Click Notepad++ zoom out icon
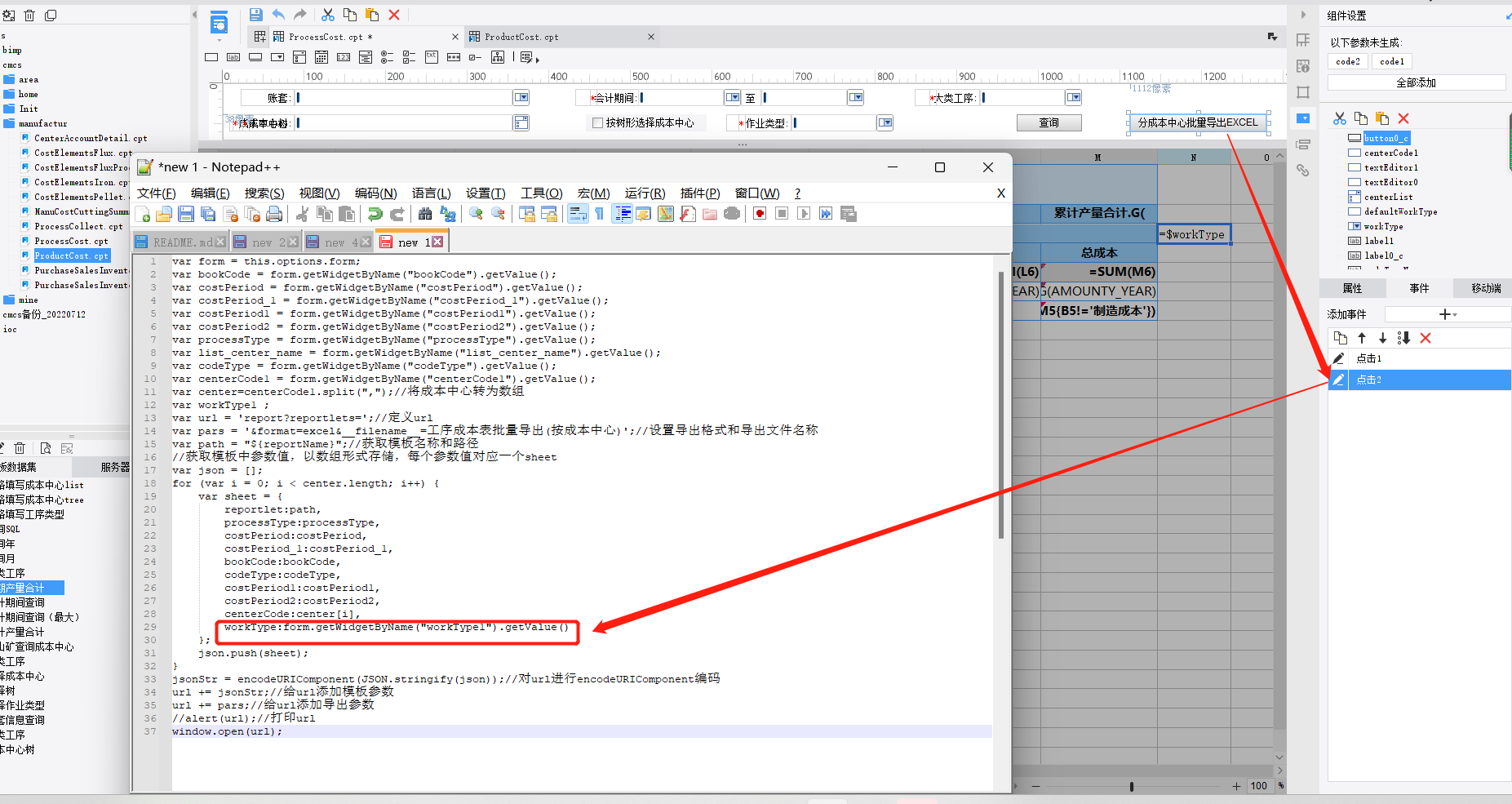The image size is (1512, 804). click(498, 214)
